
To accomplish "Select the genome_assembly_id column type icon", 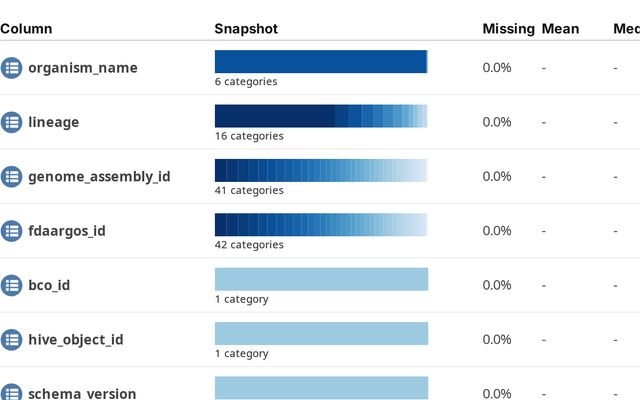I will tap(11, 176).
